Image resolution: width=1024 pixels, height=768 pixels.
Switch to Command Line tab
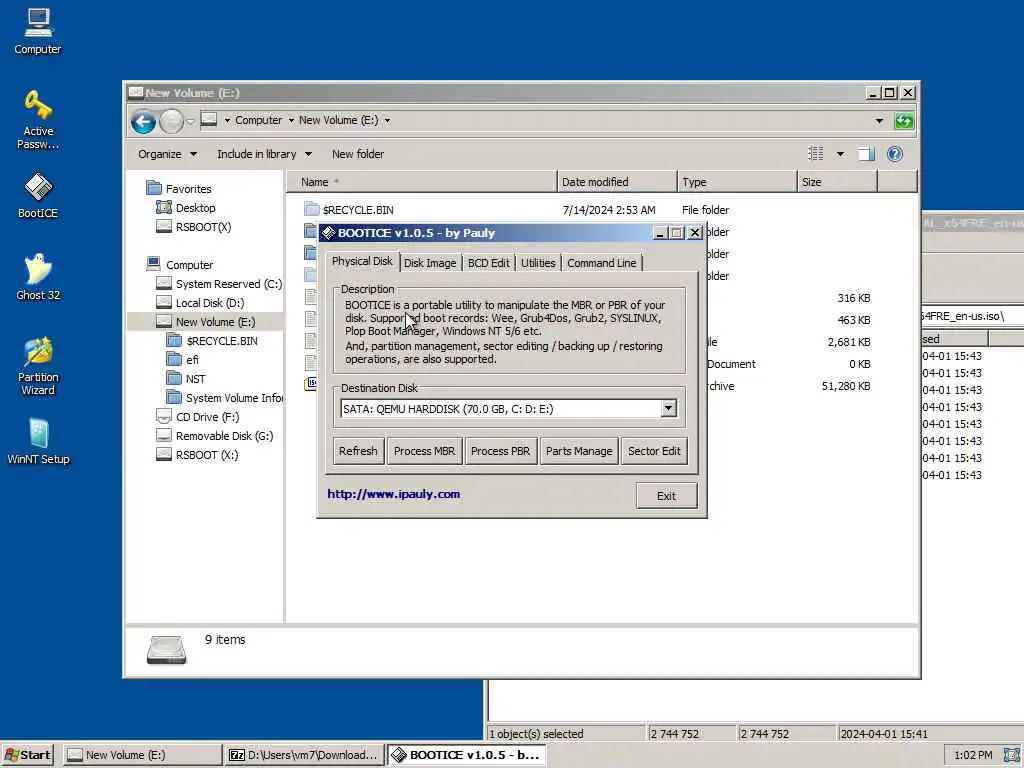[601, 263]
